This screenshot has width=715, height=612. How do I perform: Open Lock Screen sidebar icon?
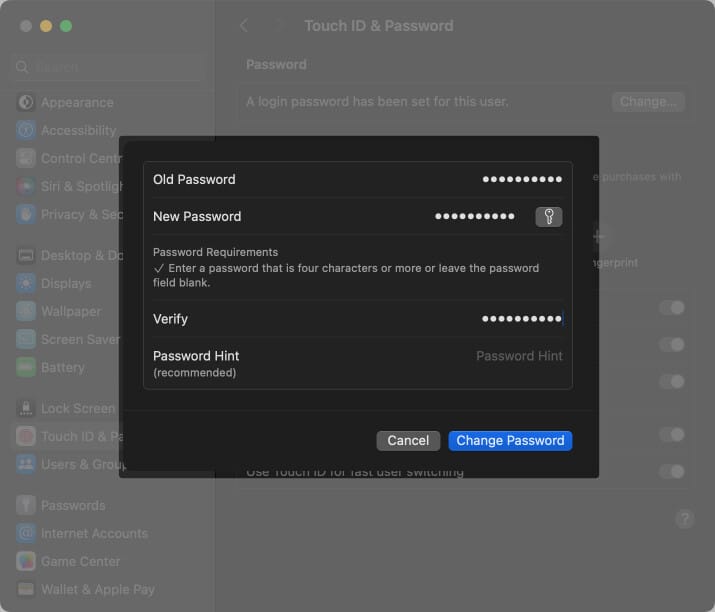click(26, 409)
